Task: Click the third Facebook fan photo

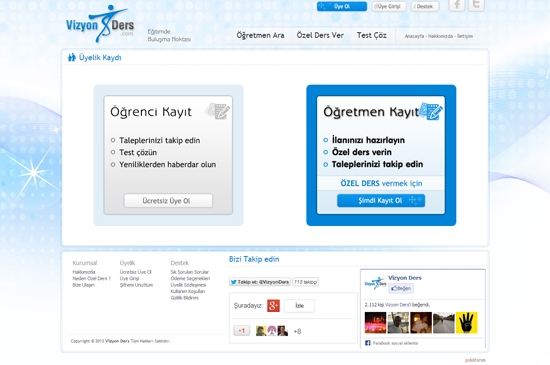Action: pyautogui.click(x=421, y=323)
